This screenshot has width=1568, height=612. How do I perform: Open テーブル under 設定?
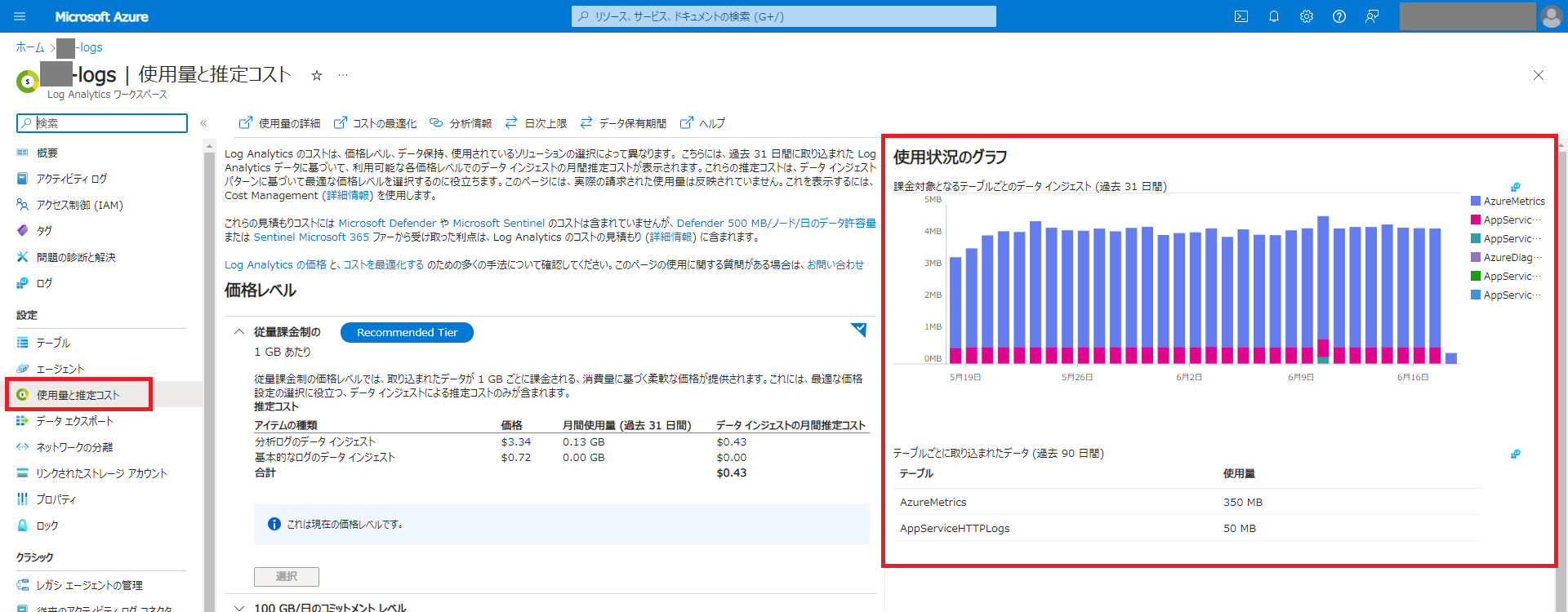[x=53, y=343]
